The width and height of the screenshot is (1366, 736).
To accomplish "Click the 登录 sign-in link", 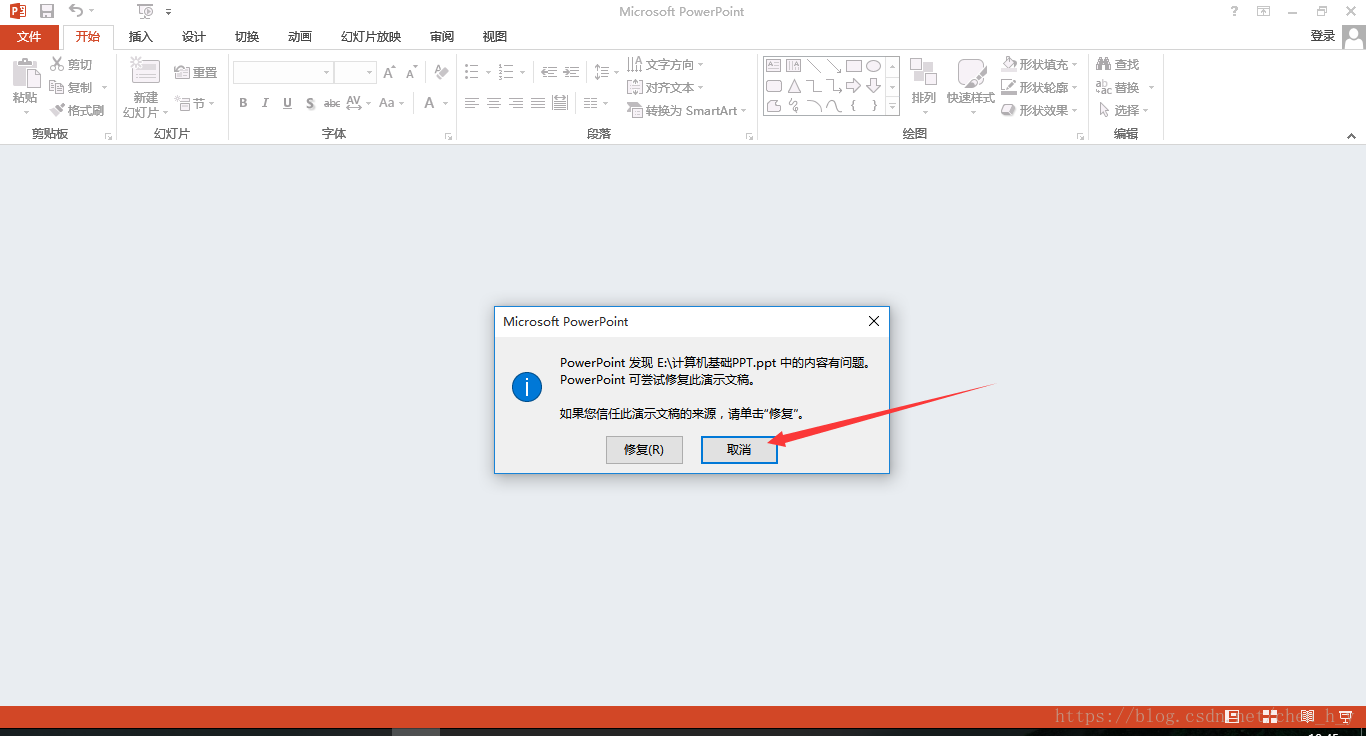I will pos(1323,36).
